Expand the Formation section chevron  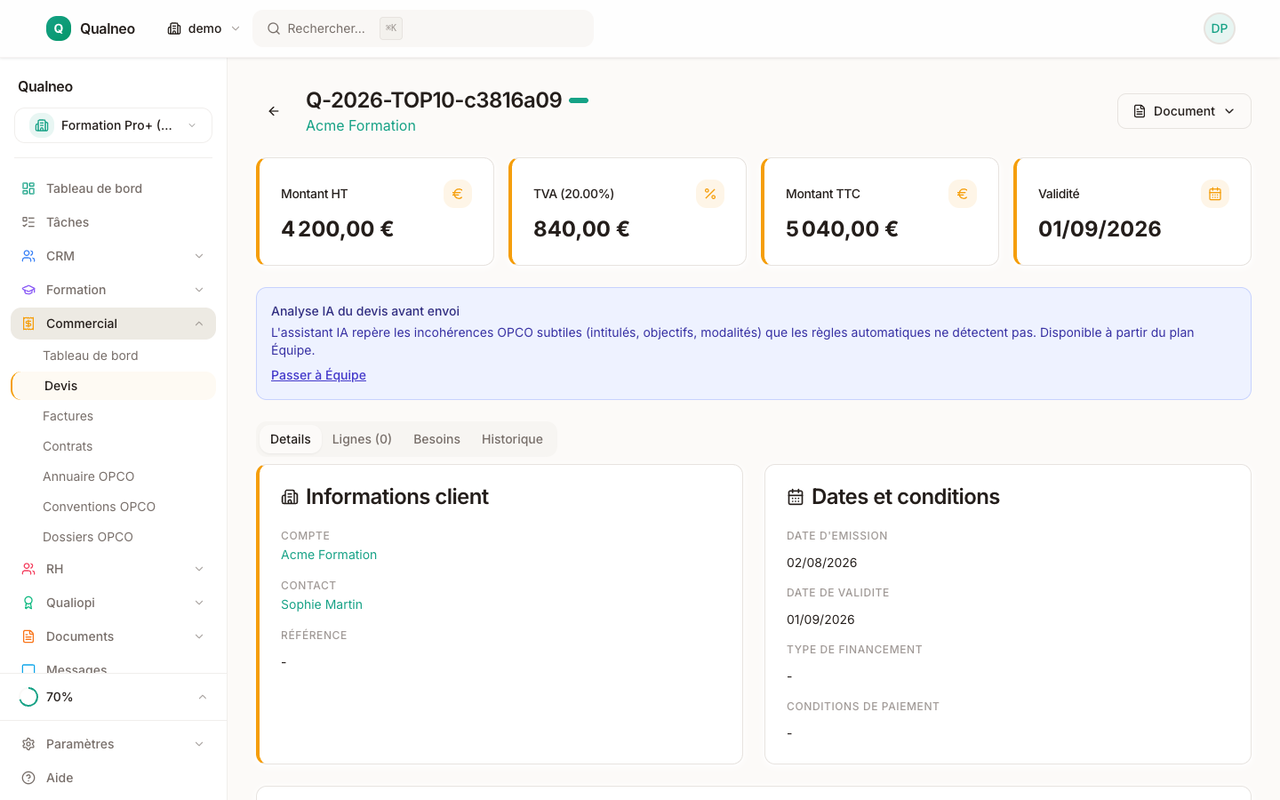coord(199,290)
